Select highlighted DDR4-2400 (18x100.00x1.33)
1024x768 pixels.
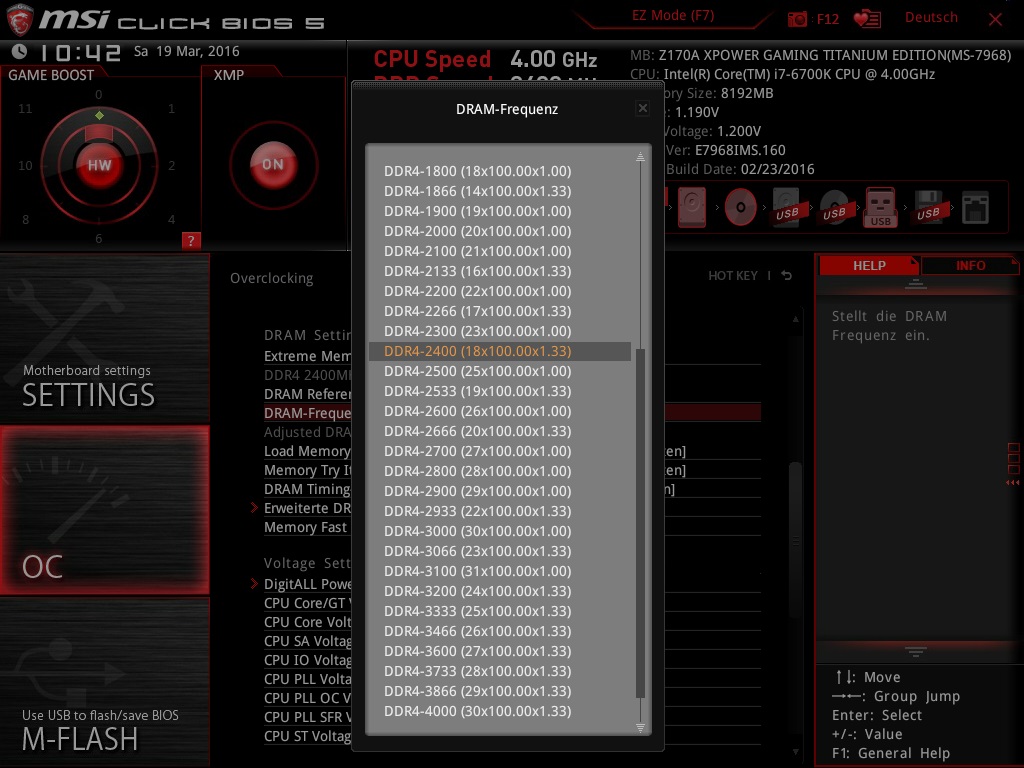pyautogui.click(x=500, y=351)
